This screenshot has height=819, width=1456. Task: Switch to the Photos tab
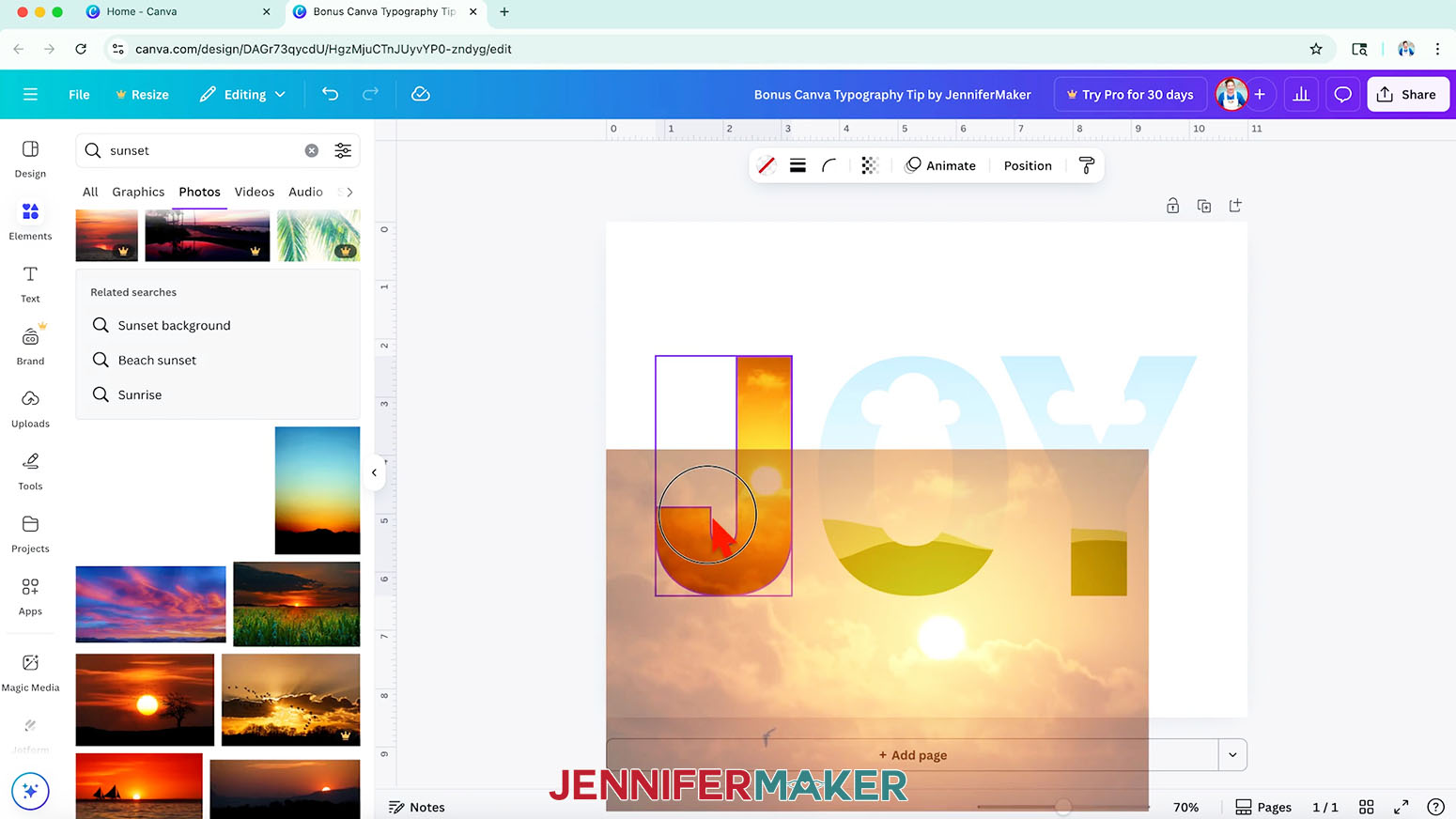[199, 192]
